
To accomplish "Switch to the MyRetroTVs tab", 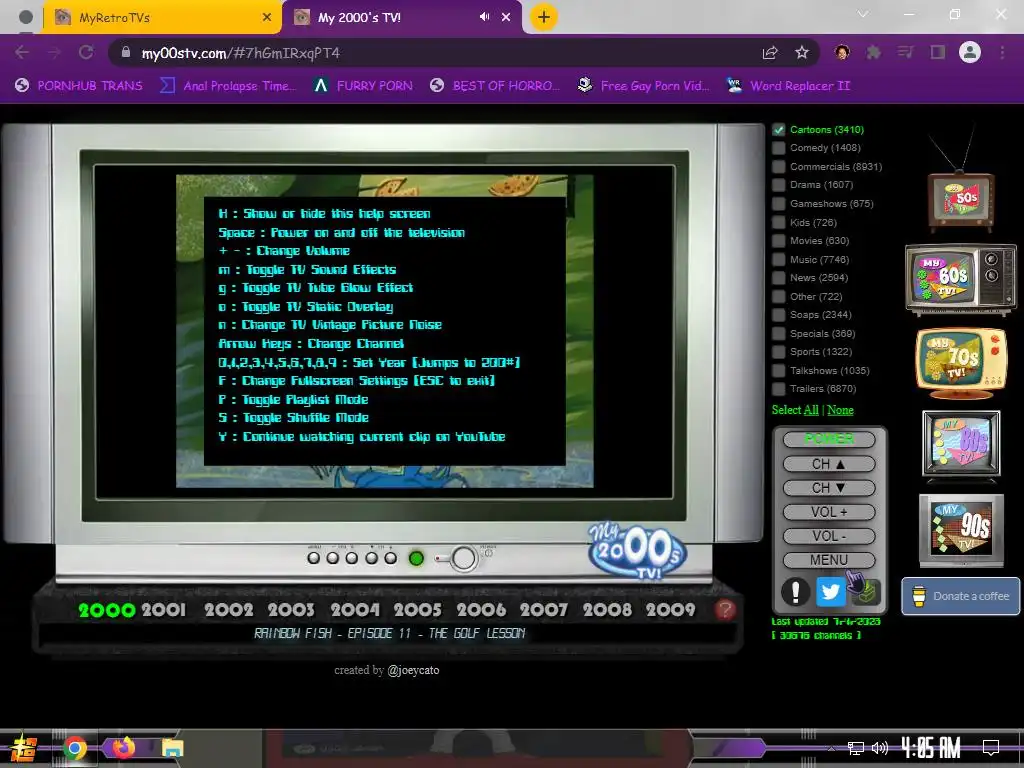I will [162, 18].
